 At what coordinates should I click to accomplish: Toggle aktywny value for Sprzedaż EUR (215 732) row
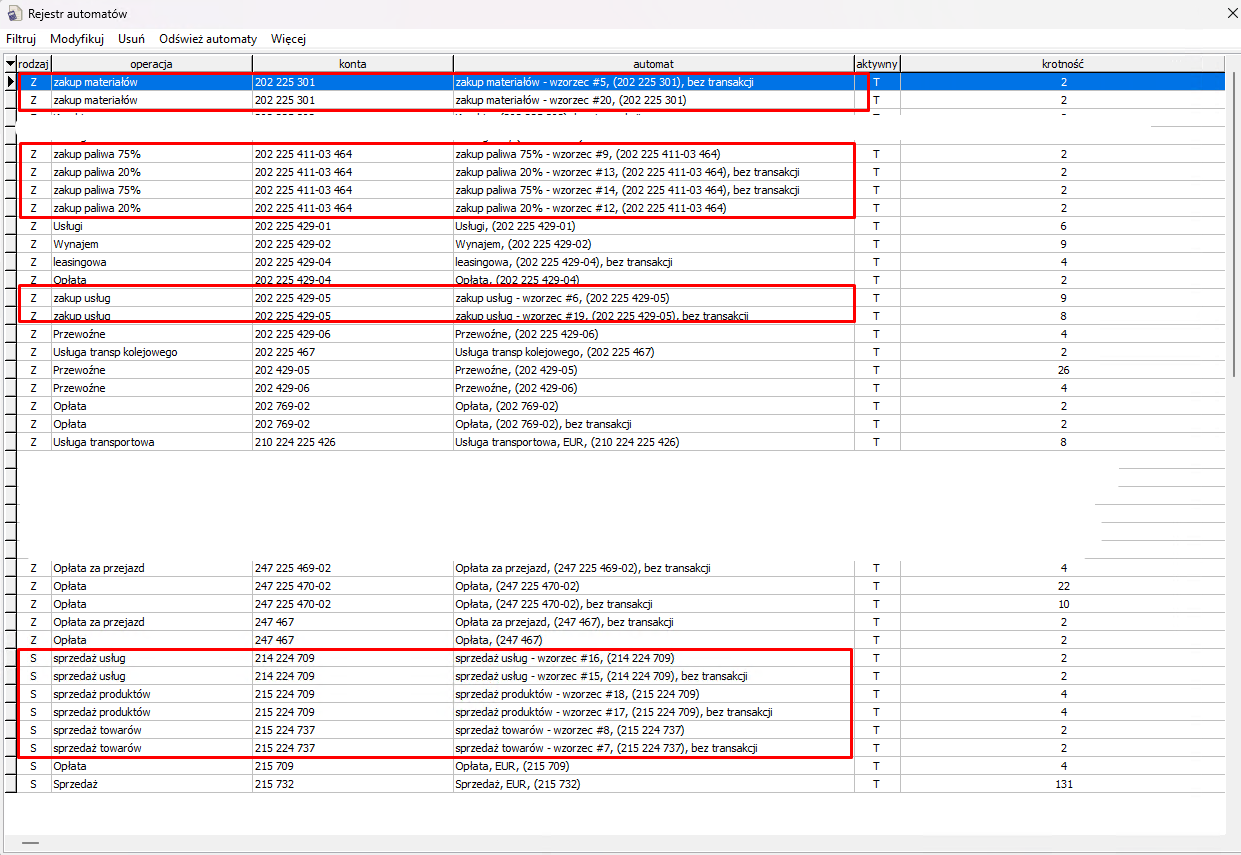point(877,784)
